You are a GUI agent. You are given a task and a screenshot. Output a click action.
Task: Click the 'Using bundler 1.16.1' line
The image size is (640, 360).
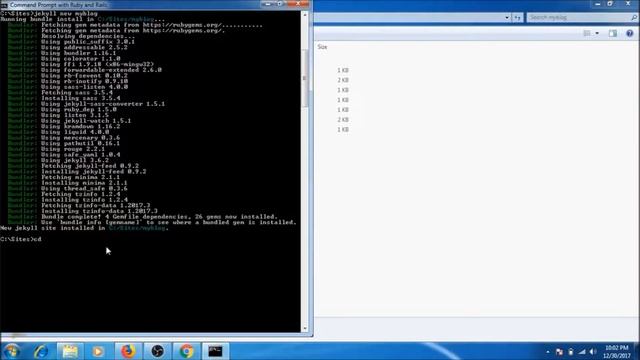point(78,53)
